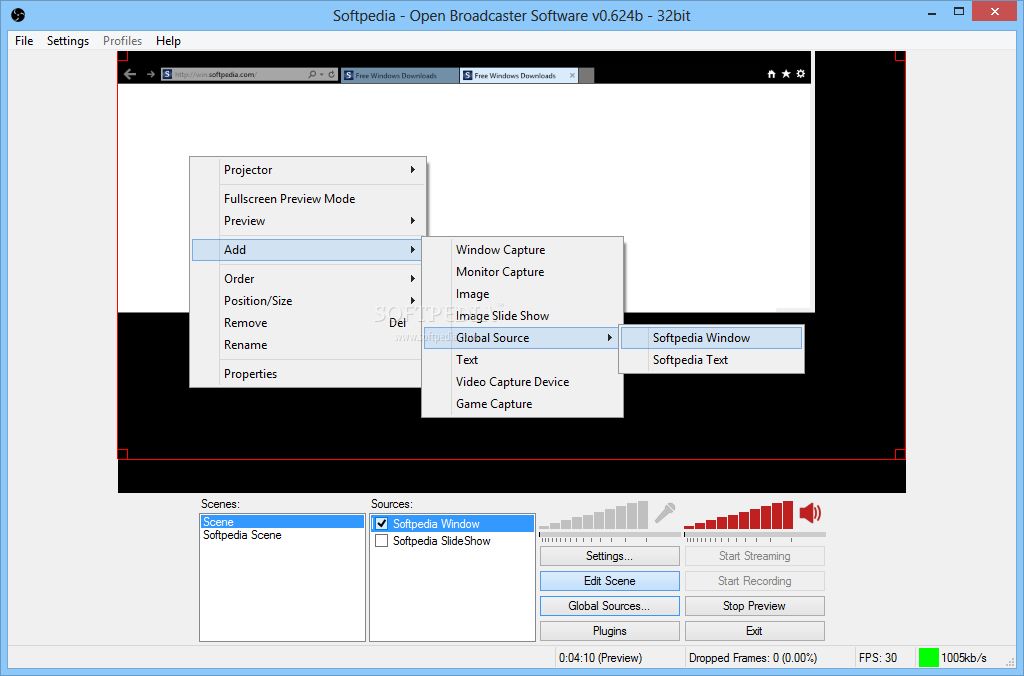The width and height of the screenshot is (1024, 676).
Task: Click the Start Streaming button
Action: coord(754,556)
